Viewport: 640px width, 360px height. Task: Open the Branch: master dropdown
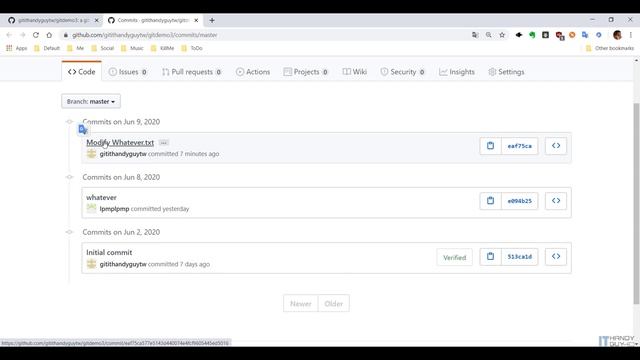click(x=91, y=101)
